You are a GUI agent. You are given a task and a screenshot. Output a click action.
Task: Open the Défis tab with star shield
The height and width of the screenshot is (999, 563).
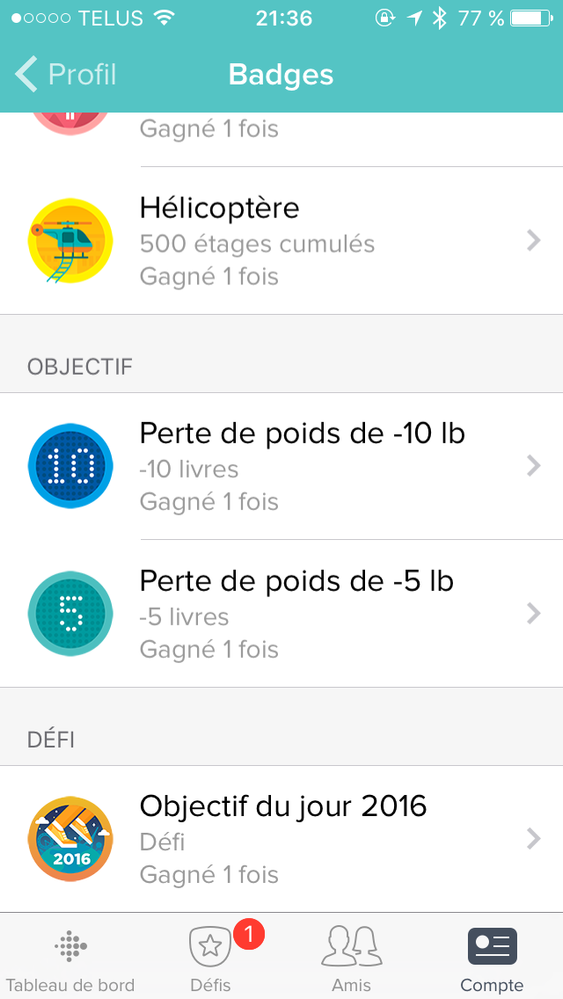click(211, 956)
